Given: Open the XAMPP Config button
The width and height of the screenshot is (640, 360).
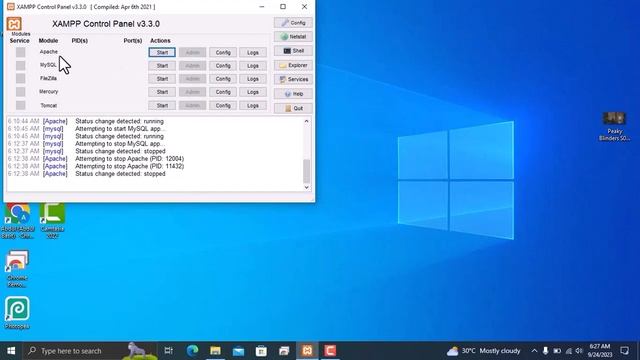Looking at the screenshot, I should pos(293,23).
